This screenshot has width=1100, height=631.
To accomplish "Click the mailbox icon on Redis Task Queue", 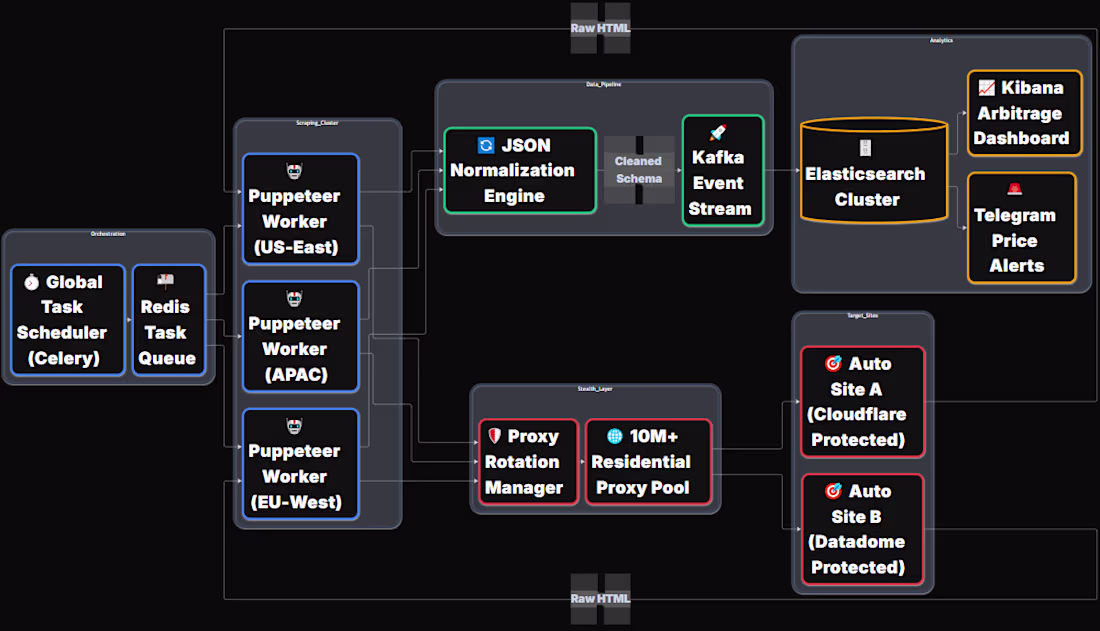I will (x=166, y=281).
